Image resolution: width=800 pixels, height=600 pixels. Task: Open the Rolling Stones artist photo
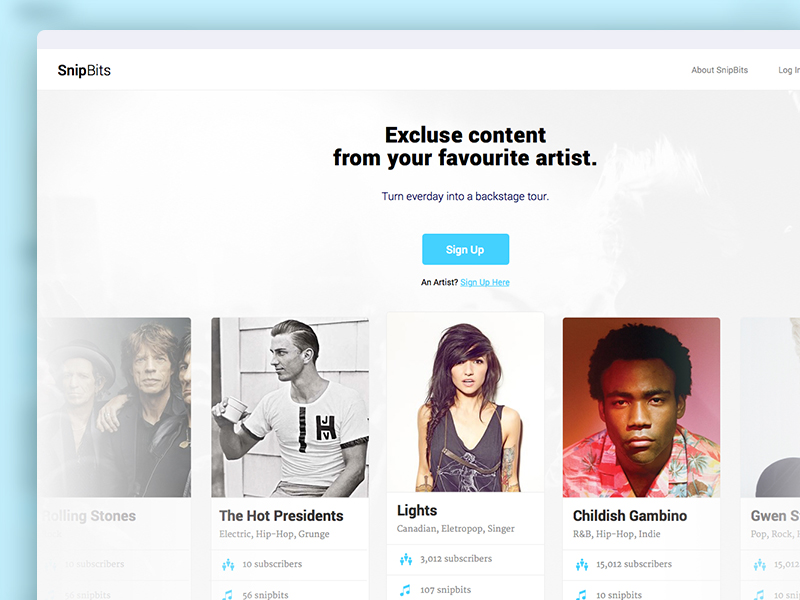pos(114,407)
